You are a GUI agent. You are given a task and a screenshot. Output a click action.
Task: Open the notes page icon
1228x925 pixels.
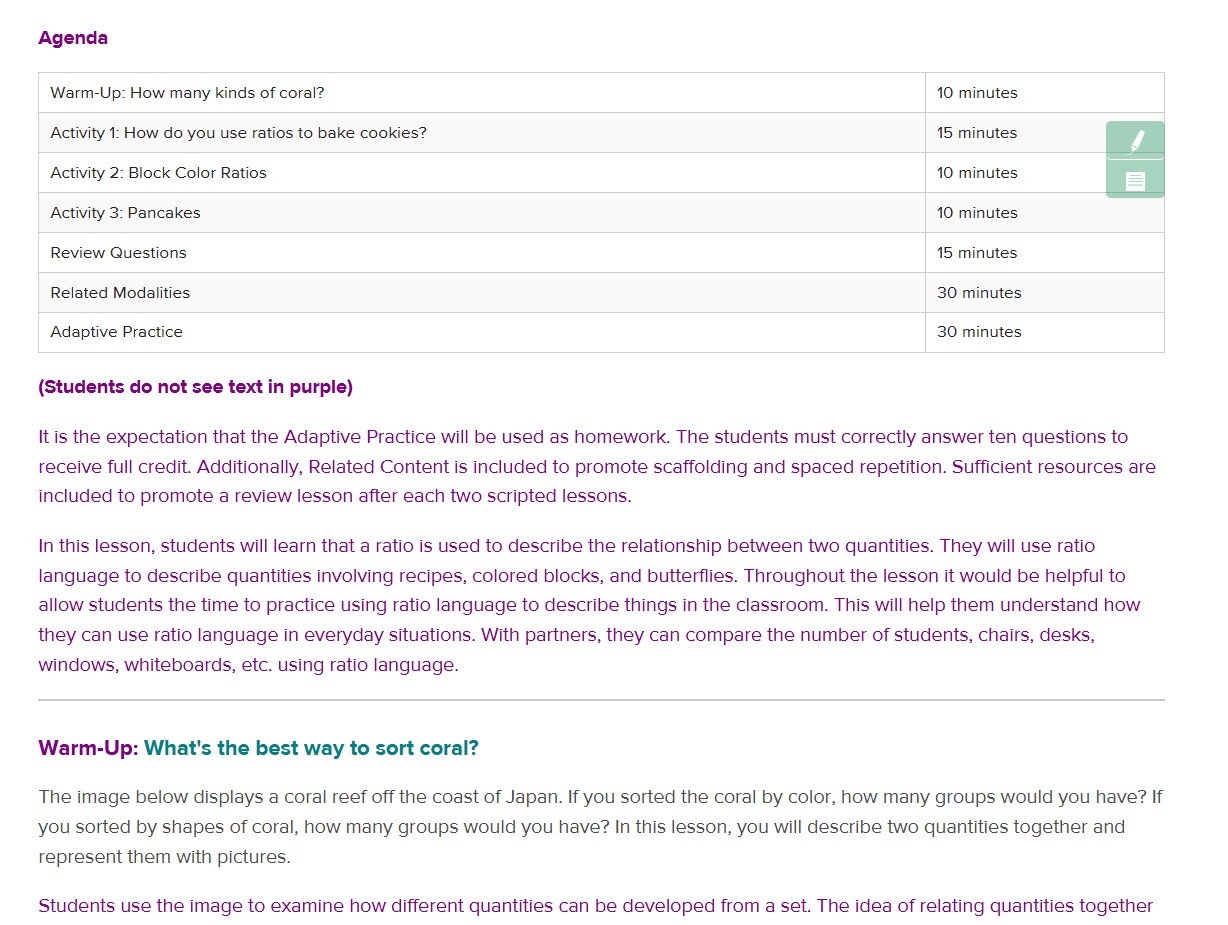pyautogui.click(x=1135, y=180)
